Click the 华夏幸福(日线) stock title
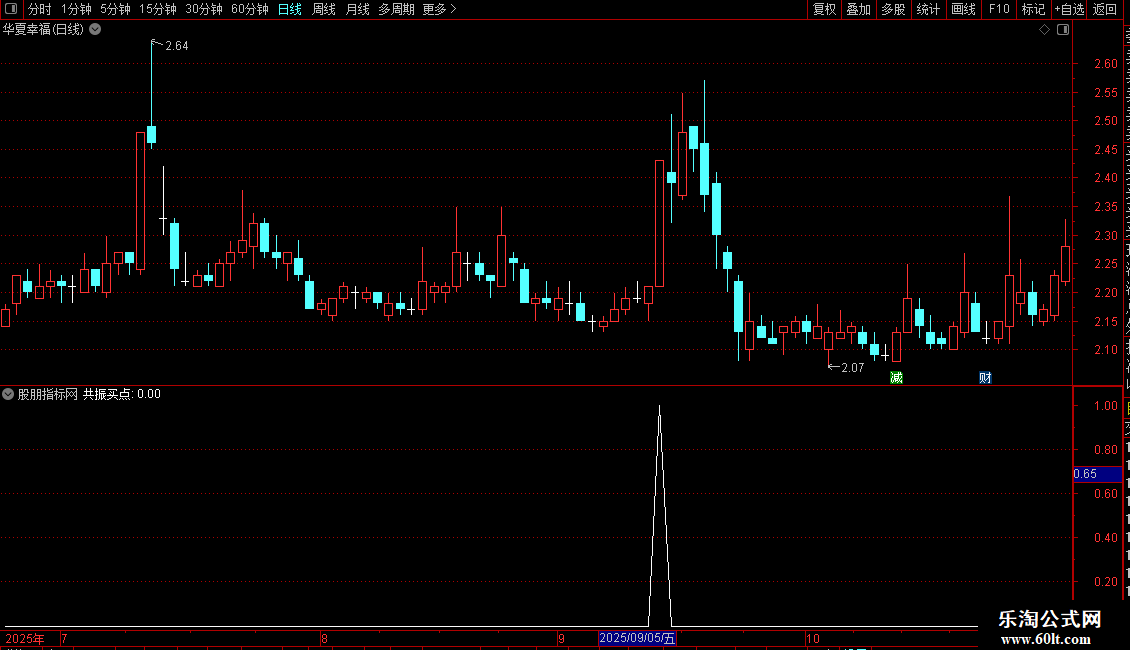 click(43, 30)
